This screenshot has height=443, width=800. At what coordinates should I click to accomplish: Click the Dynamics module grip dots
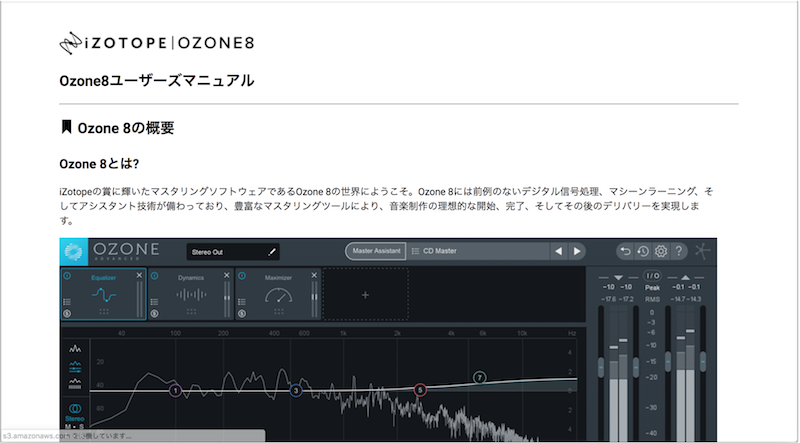pyautogui.click(x=191, y=311)
